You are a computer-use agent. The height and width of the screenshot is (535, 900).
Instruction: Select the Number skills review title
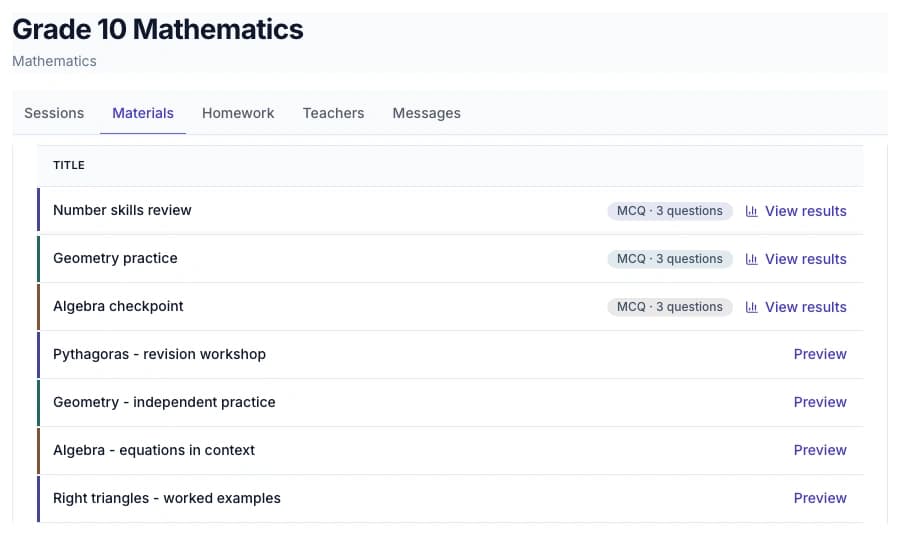tap(122, 210)
